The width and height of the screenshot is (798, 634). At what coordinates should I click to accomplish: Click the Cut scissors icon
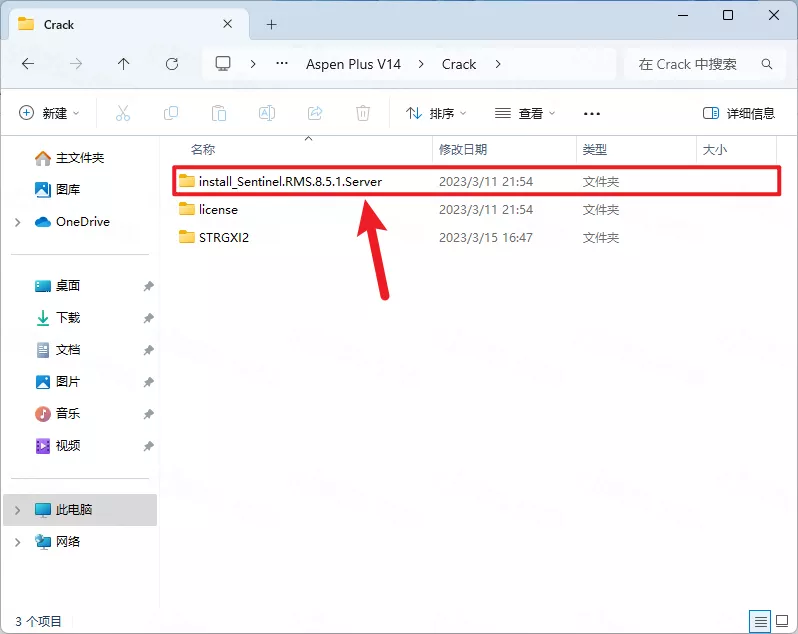click(123, 113)
